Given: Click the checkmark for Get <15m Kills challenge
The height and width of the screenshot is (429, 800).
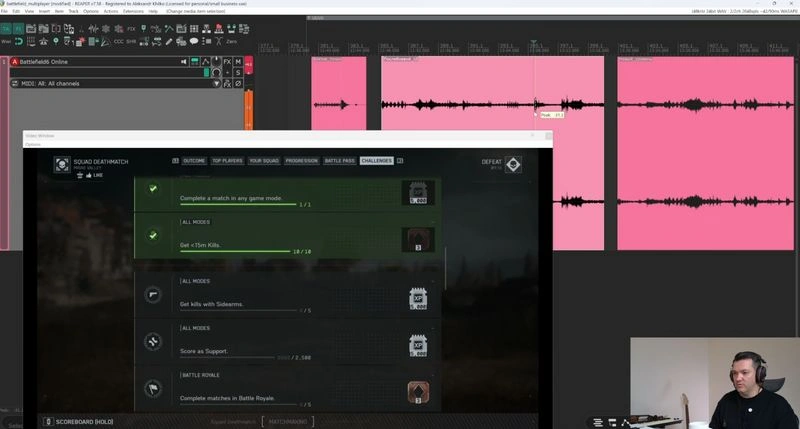Looking at the screenshot, I should (x=153, y=236).
